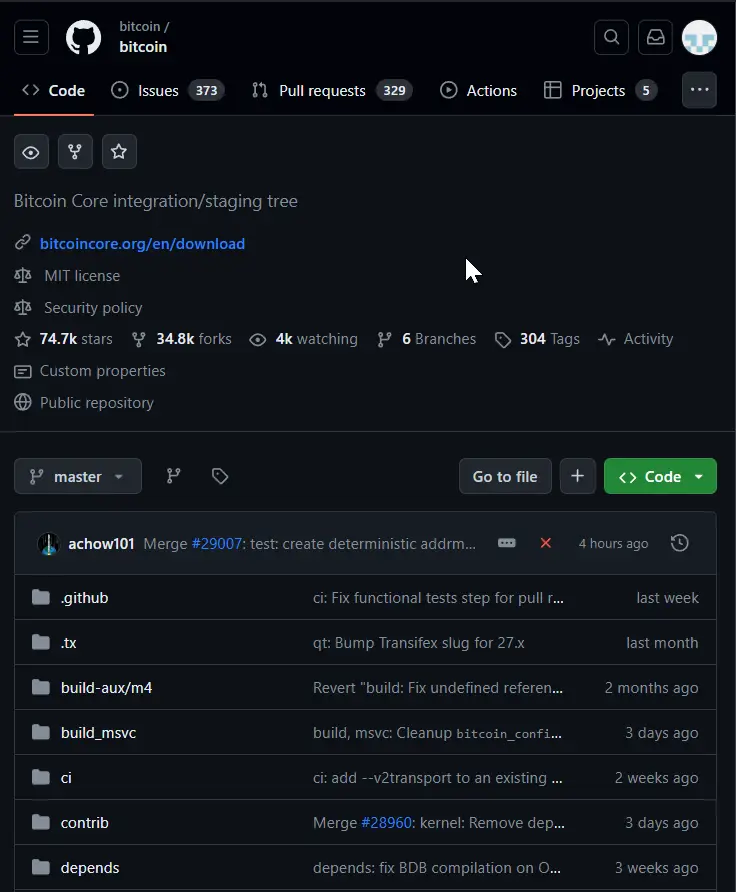Image resolution: width=736 pixels, height=892 pixels.
Task: Open commit history clock icon
Action: tap(680, 543)
